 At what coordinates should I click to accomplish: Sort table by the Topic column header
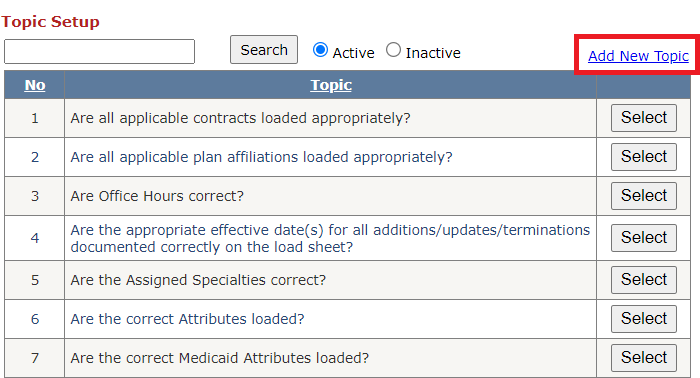[331, 85]
